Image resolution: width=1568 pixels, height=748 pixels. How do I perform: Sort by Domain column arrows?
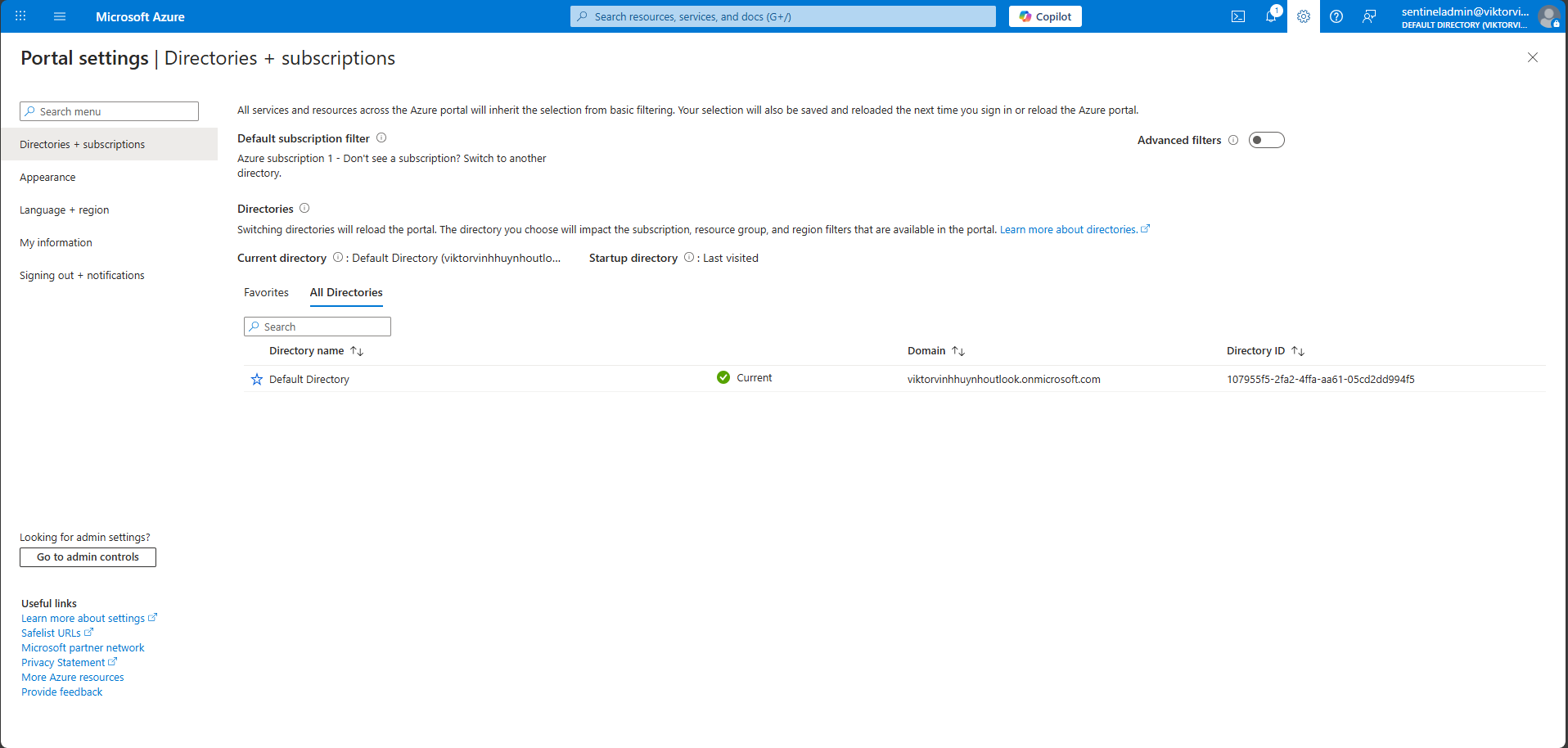coord(958,351)
